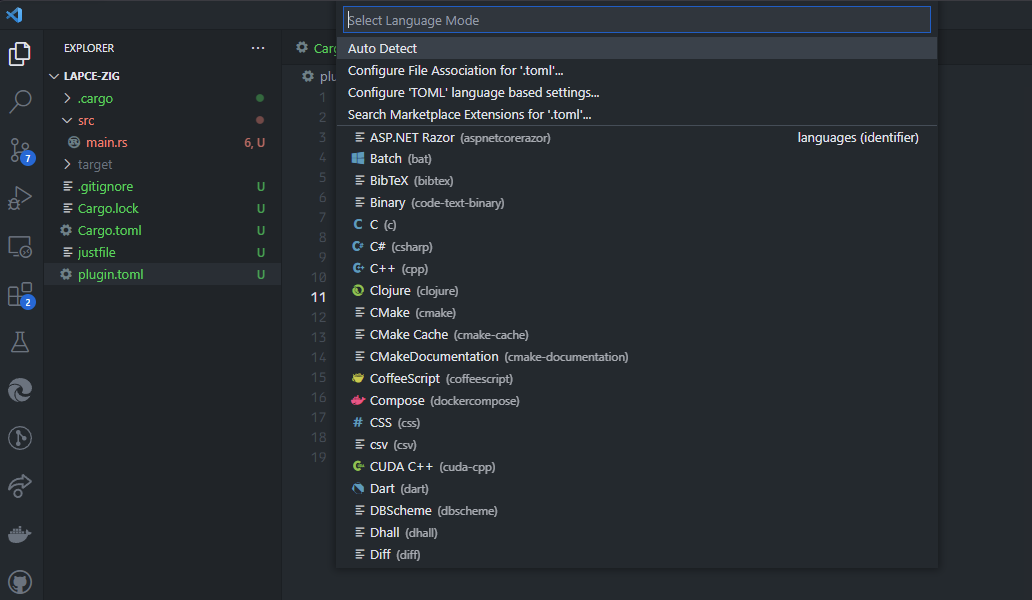Open the Testing beaker icon
This screenshot has height=600, width=1032.
(x=21, y=342)
